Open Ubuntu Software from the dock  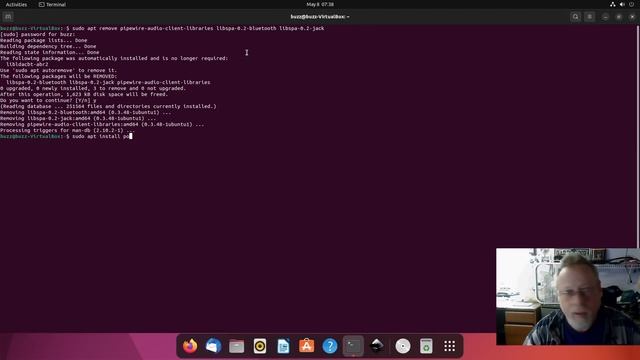tap(307, 346)
